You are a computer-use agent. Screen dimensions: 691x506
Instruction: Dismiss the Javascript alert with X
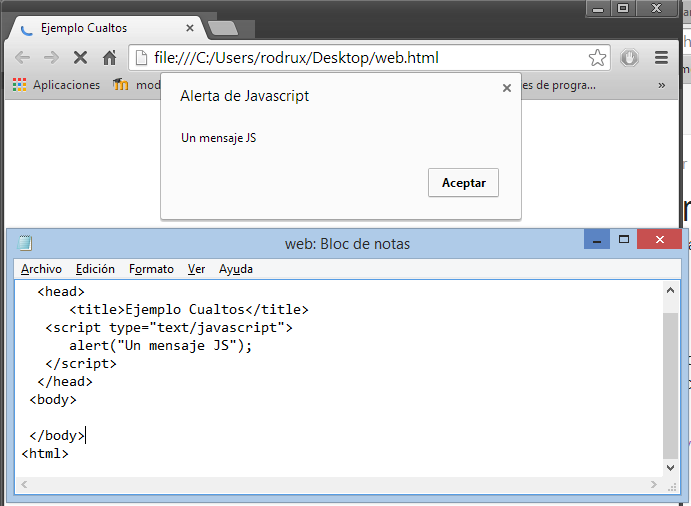click(507, 88)
